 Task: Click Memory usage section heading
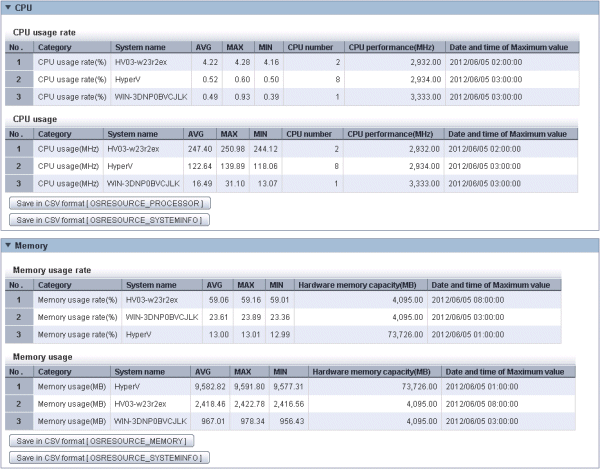tap(42, 357)
